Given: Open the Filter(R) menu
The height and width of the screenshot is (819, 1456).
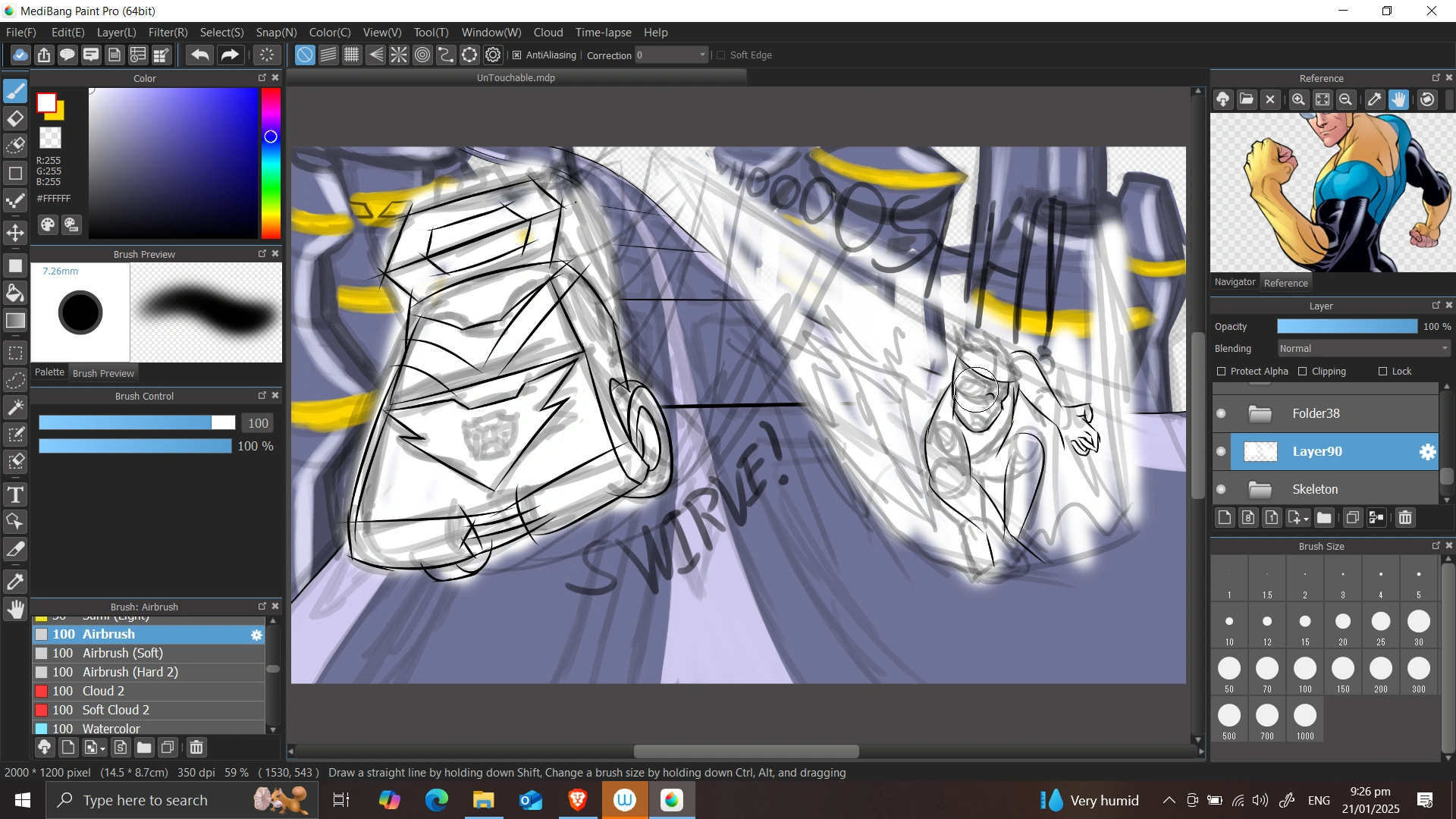Looking at the screenshot, I should 168,32.
